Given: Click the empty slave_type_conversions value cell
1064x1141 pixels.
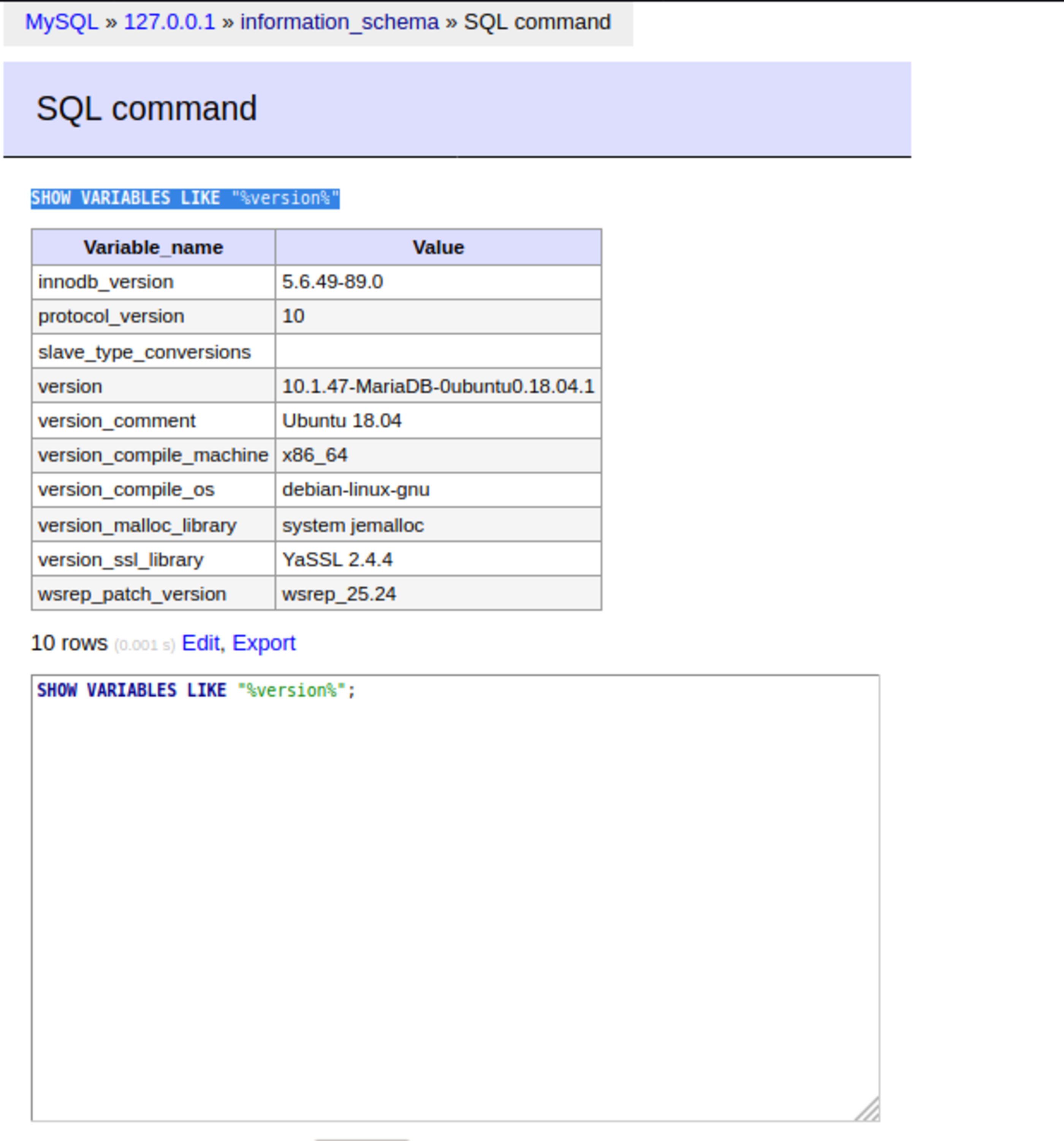Looking at the screenshot, I should (438, 351).
